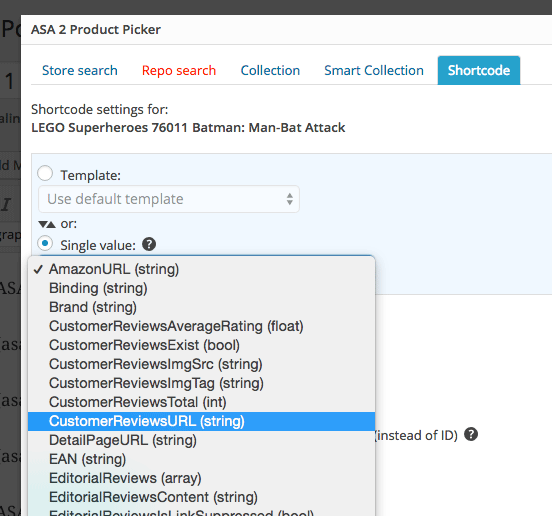The height and width of the screenshot is (516, 552).
Task: Click the ASA 2 Product Picker title
Action: [96, 30]
